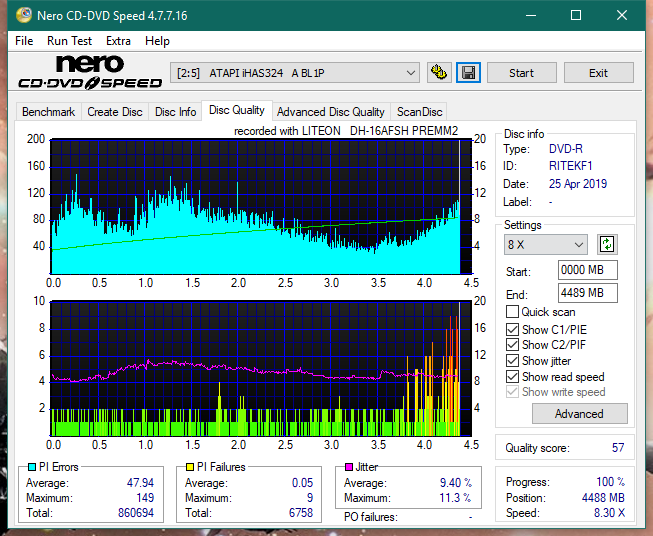The width and height of the screenshot is (653, 536).
Task: Click the End position field 4489 MB
Action: [587, 293]
